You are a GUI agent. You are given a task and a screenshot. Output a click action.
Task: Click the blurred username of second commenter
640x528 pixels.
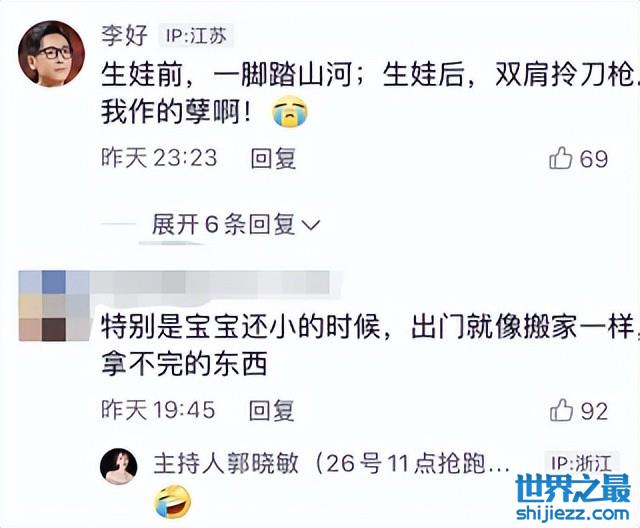pyautogui.click(x=209, y=282)
